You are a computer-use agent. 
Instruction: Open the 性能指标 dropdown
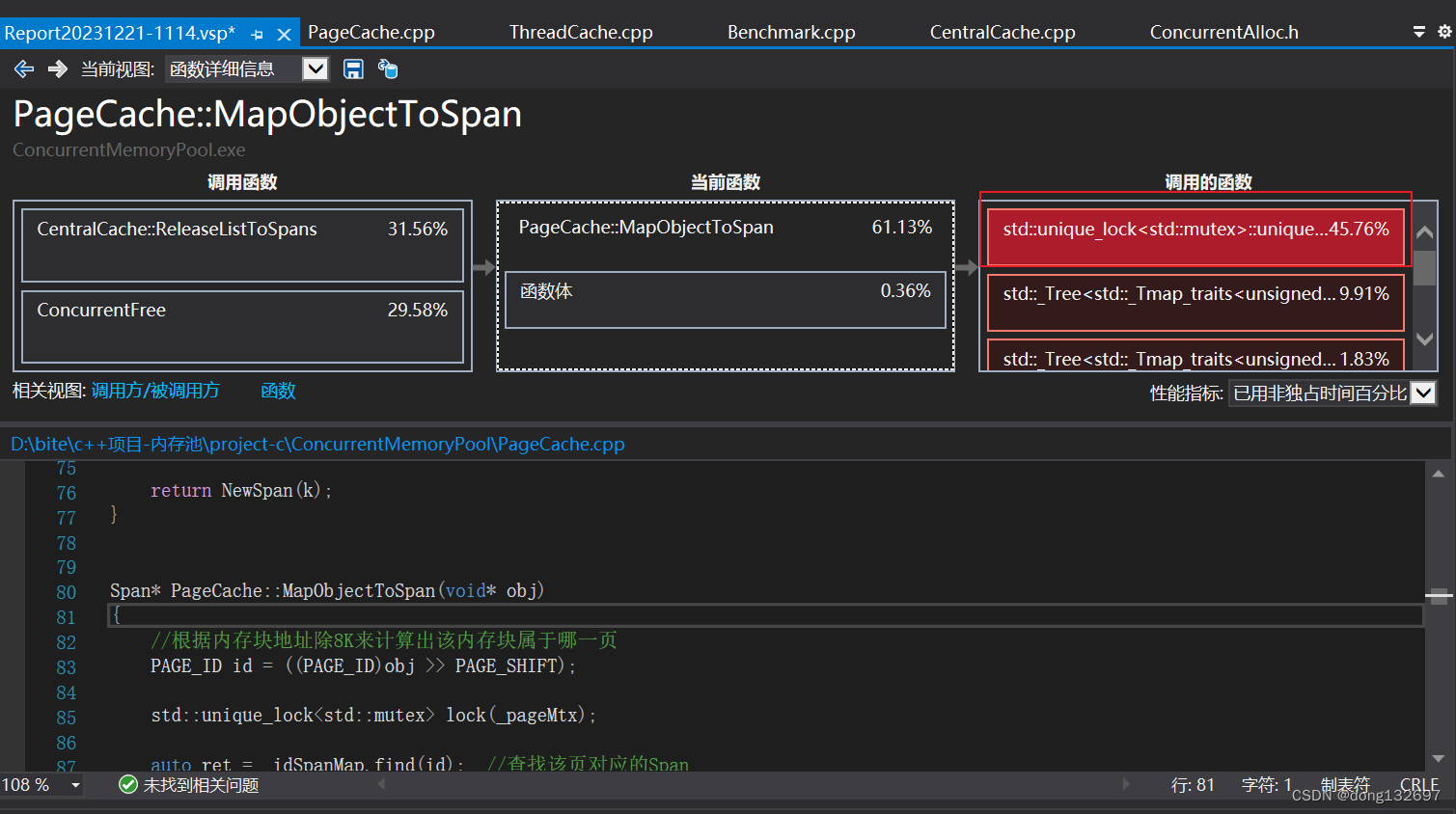(1332, 393)
